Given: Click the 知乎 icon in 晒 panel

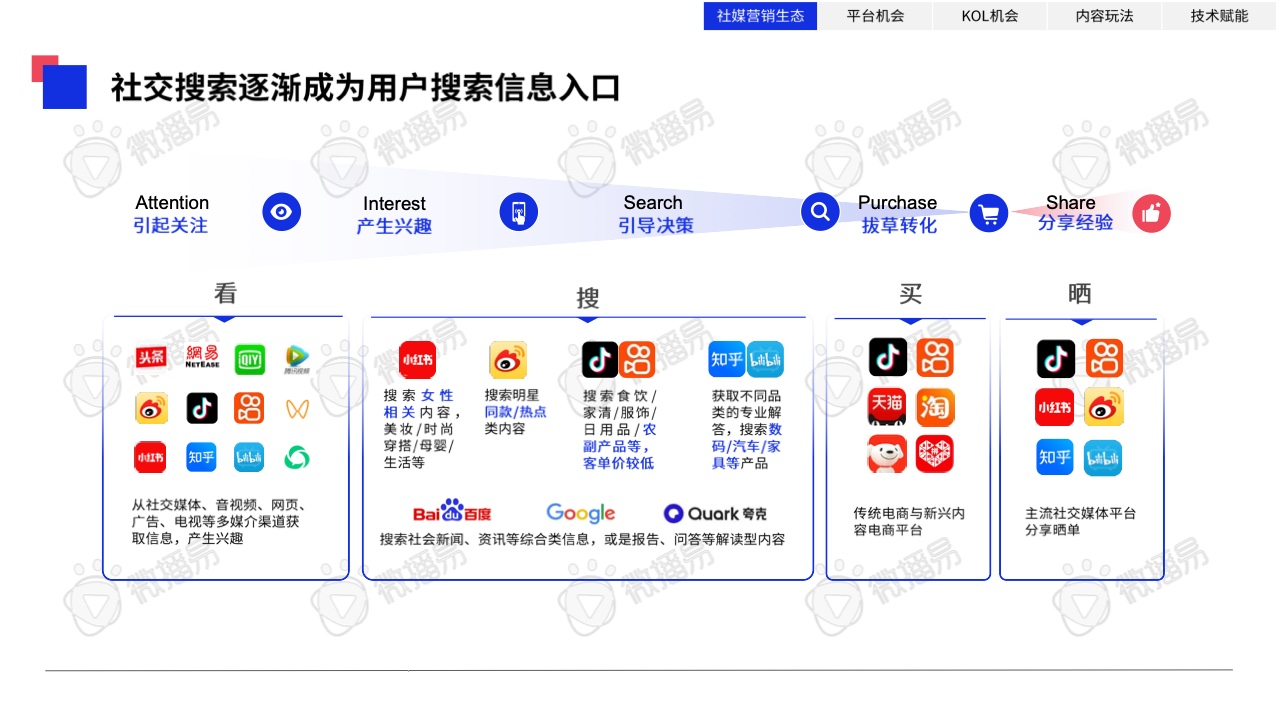Looking at the screenshot, I should [x=1056, y=457].
